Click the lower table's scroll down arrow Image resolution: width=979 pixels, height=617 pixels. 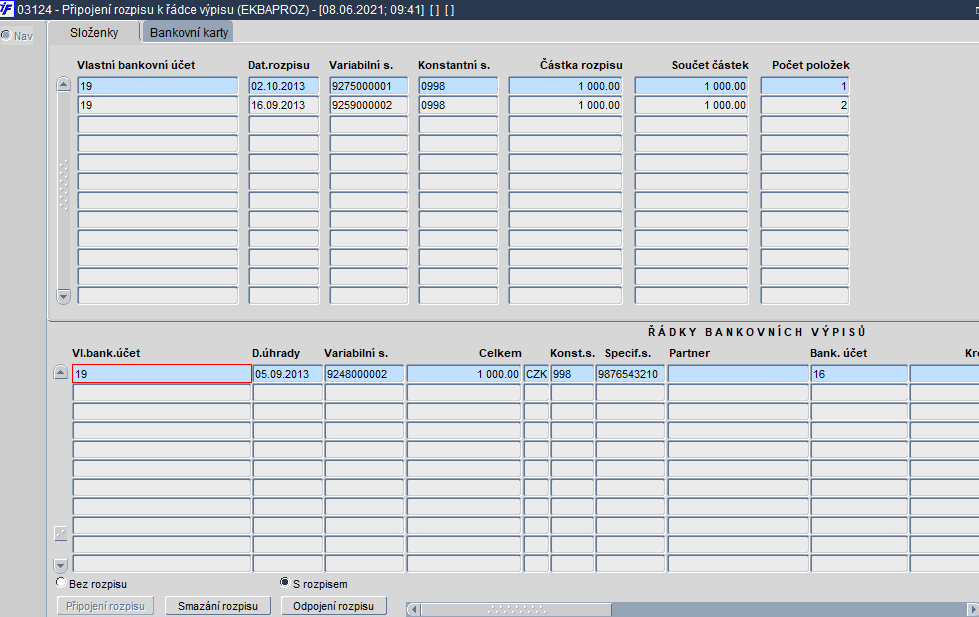61,566
